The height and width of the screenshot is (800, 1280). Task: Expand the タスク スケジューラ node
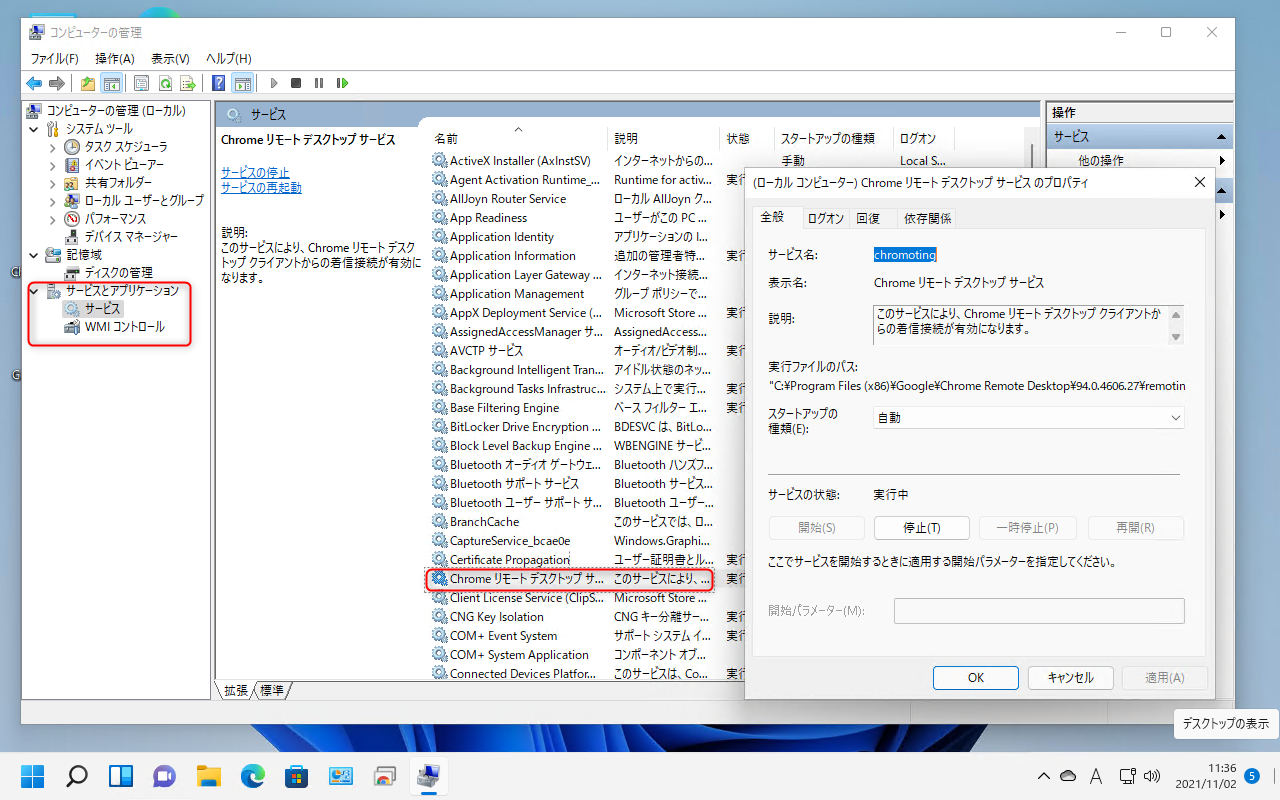53,147
